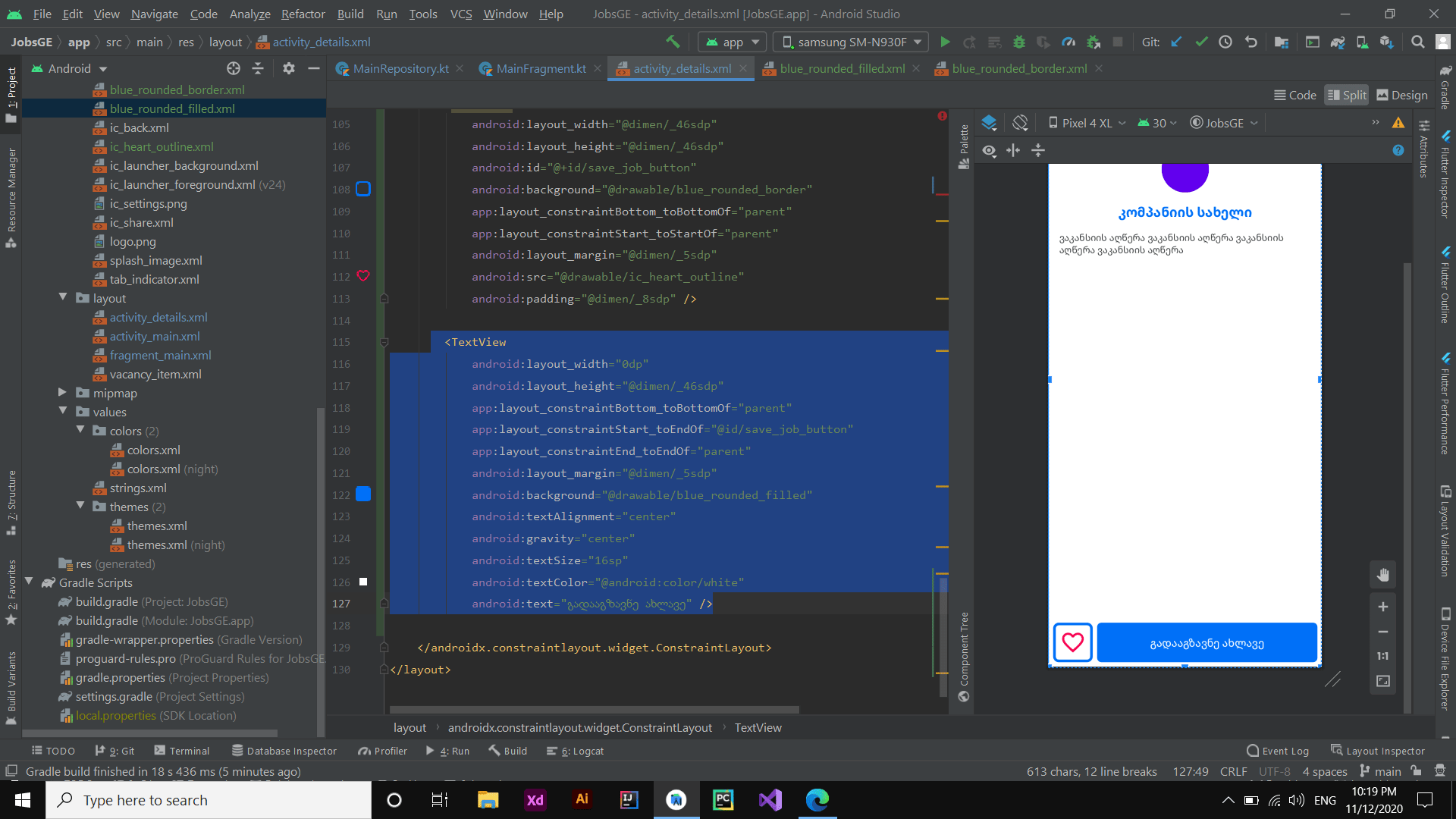Click the render warning icon in design toolbar
The height and width of the screenshot is (819, 1456).
tap(1398, 122)
